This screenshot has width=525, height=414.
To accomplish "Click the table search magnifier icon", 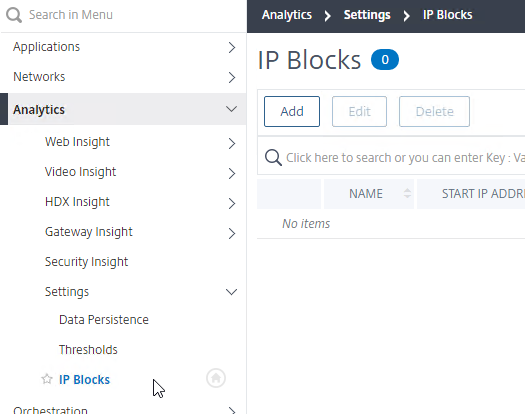I will coord(273,157).
